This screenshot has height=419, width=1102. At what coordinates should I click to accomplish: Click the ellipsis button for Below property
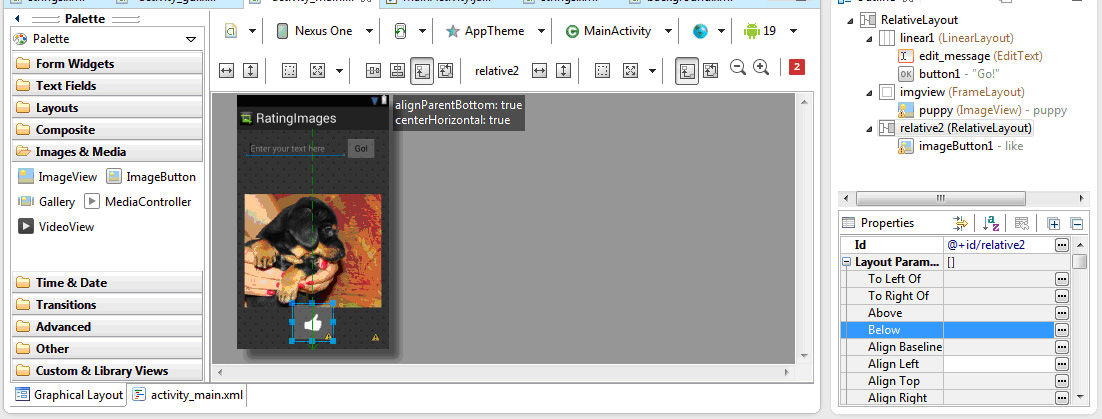tap(1061, 330)
